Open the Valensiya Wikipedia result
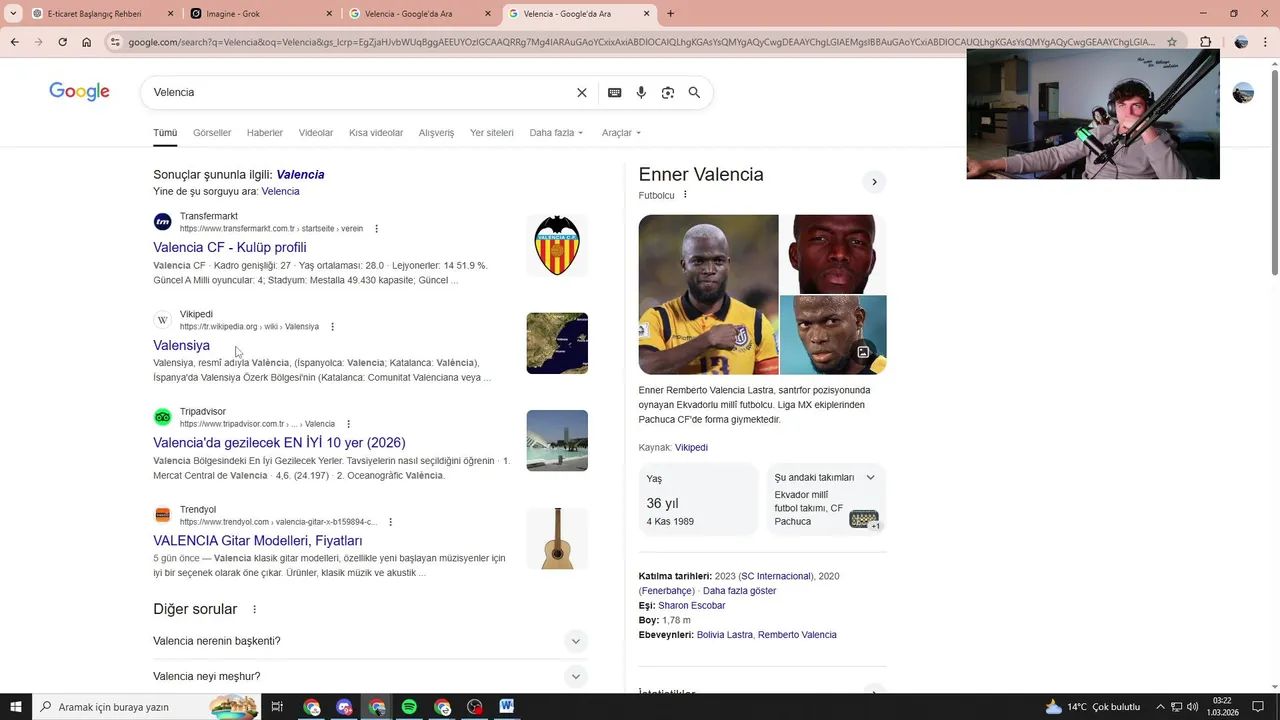Screen dimensions: 1280x720 pos(181,345)
